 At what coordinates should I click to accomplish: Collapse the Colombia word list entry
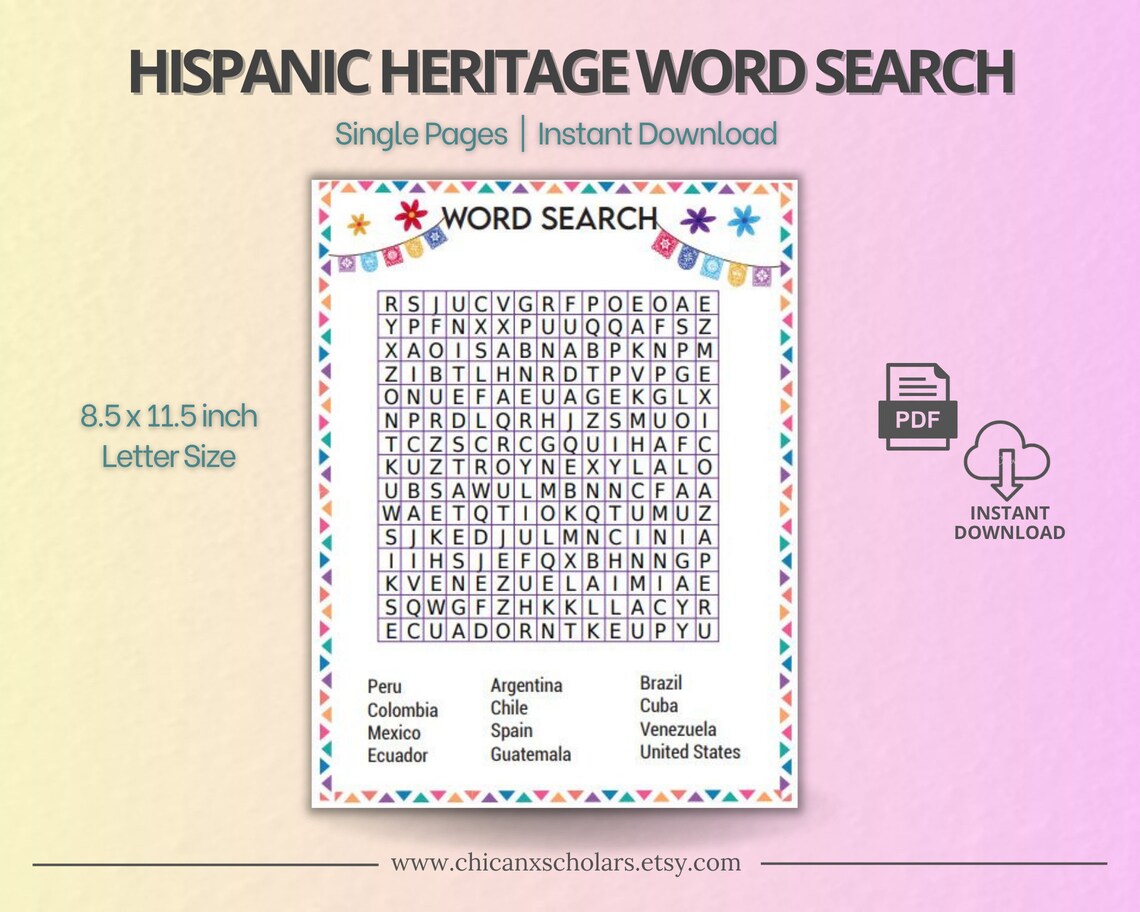(x=402, y=710)
